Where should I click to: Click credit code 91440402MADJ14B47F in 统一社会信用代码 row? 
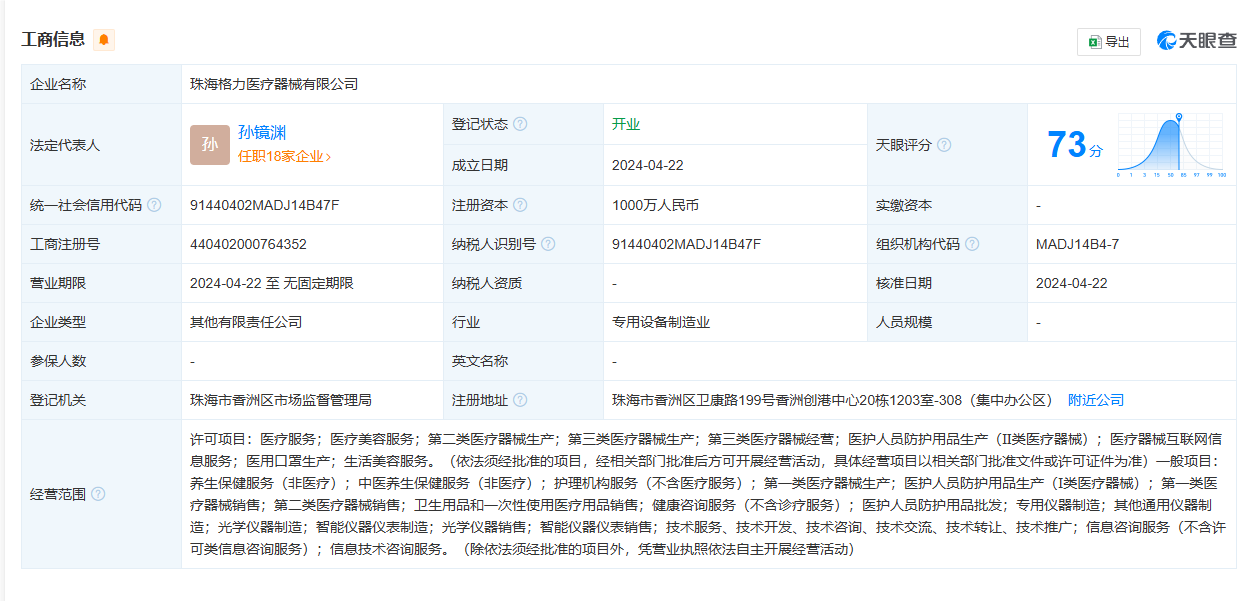coord(265,205)
